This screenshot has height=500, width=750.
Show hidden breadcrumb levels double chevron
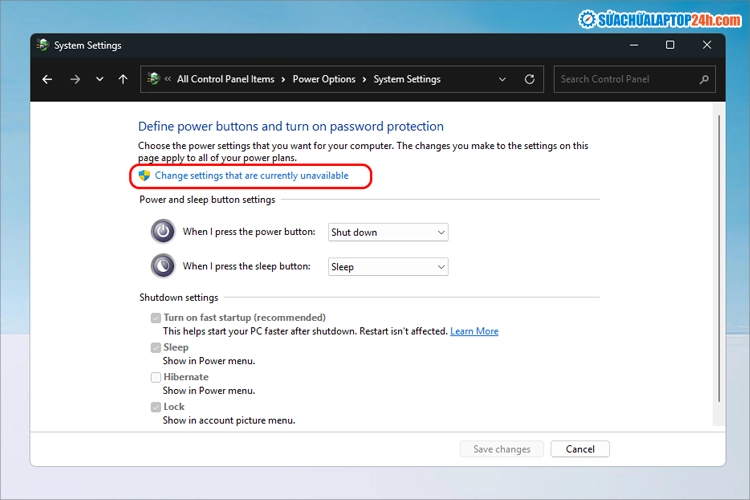[x=167, y=79]
